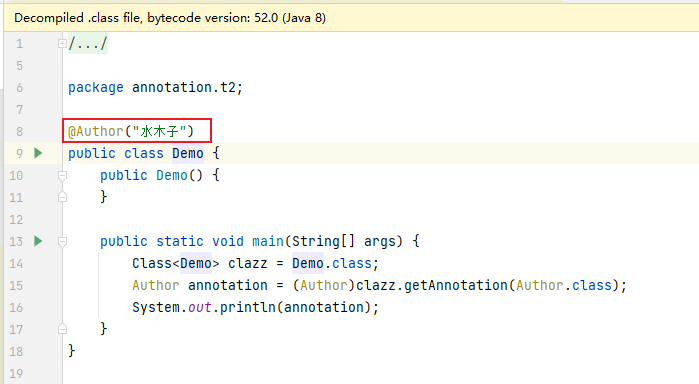Click the main method name
Screen dimensions: 699x384
click(x=268, y=241)
